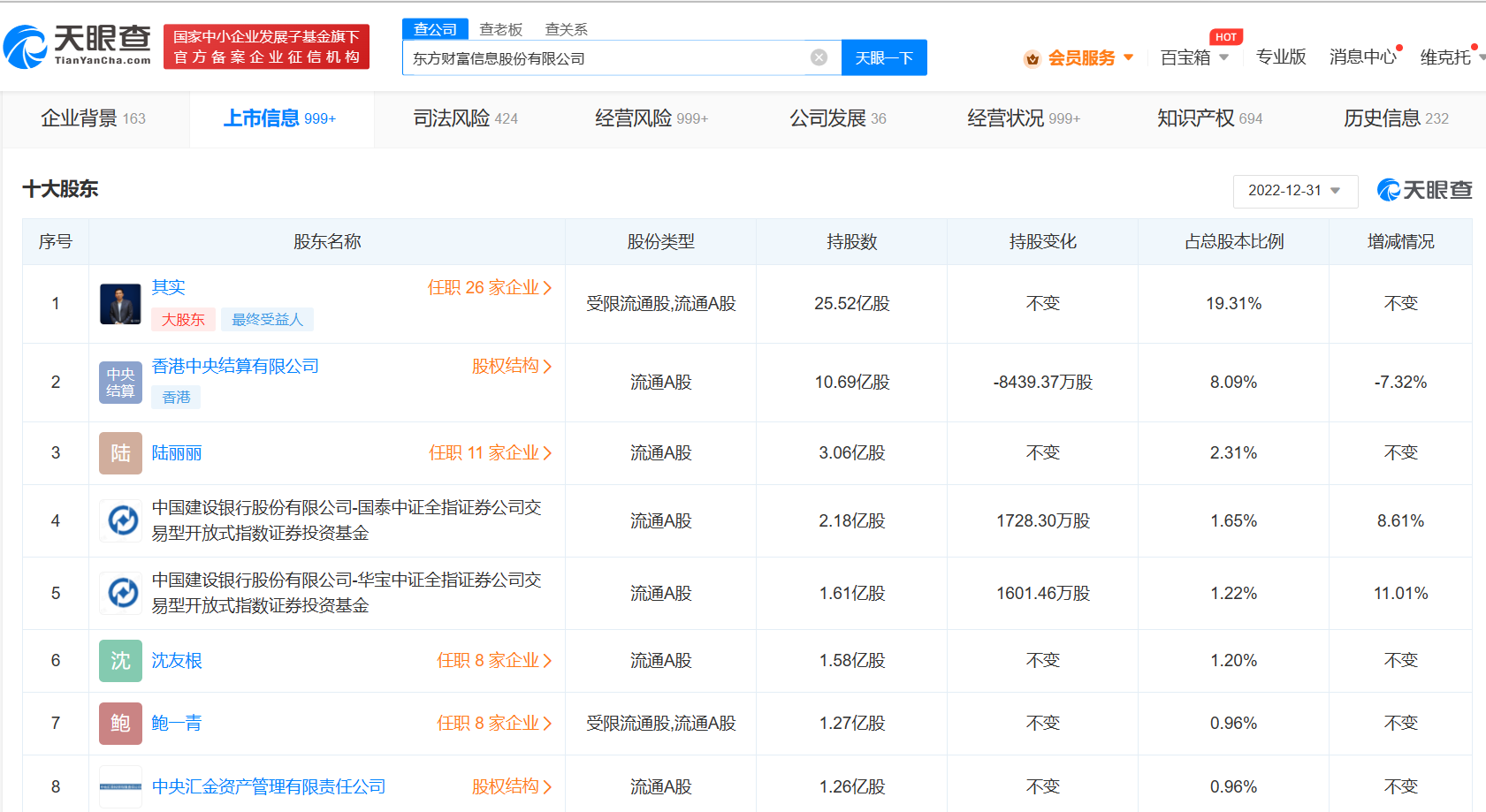The height and width of the screenshot is (812, 1486).
Task: Expand 陆丽丽 任职 11 家企业 link
Action: pos(491,453)
